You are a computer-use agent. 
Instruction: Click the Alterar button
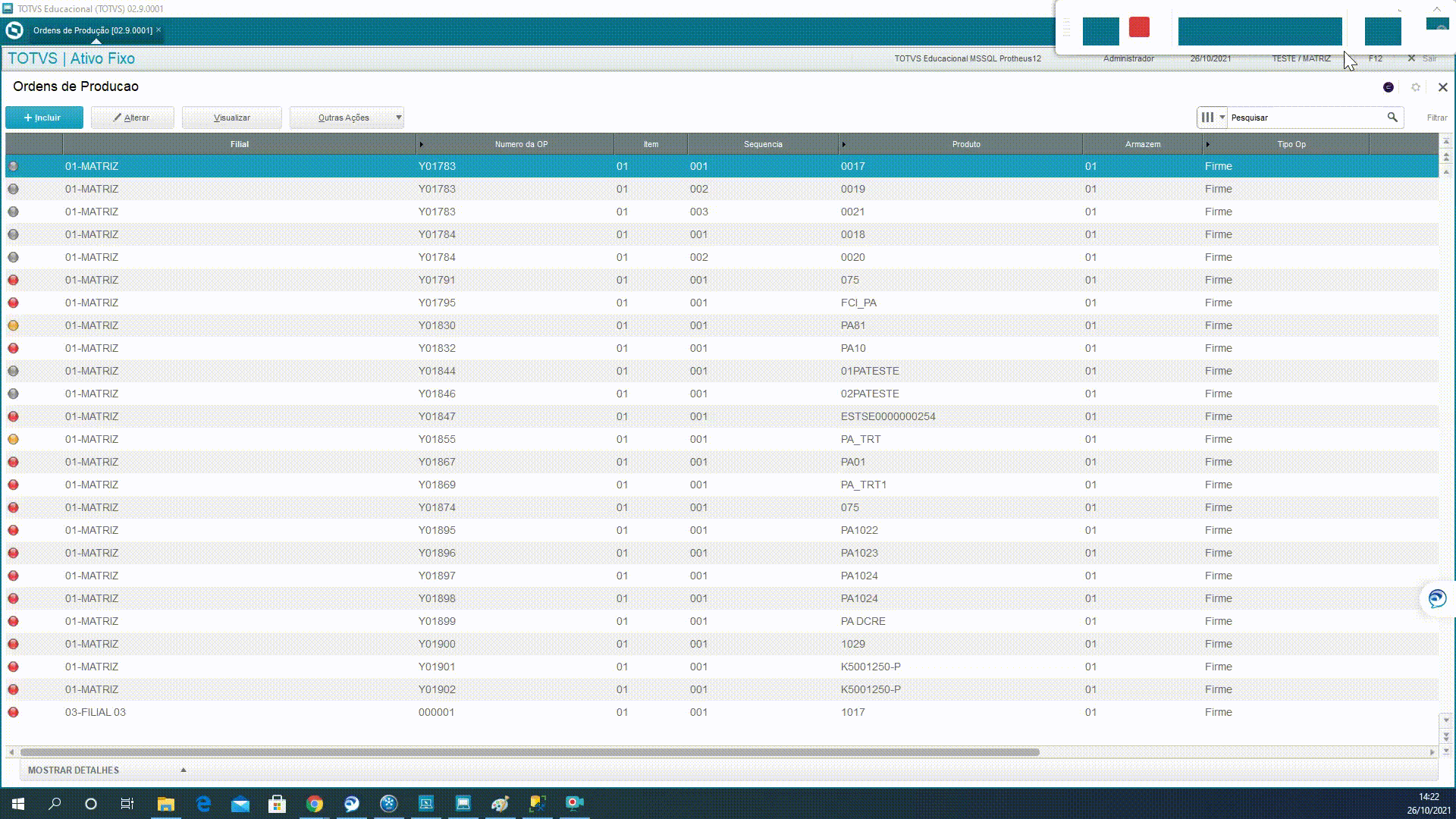[133, 118]
